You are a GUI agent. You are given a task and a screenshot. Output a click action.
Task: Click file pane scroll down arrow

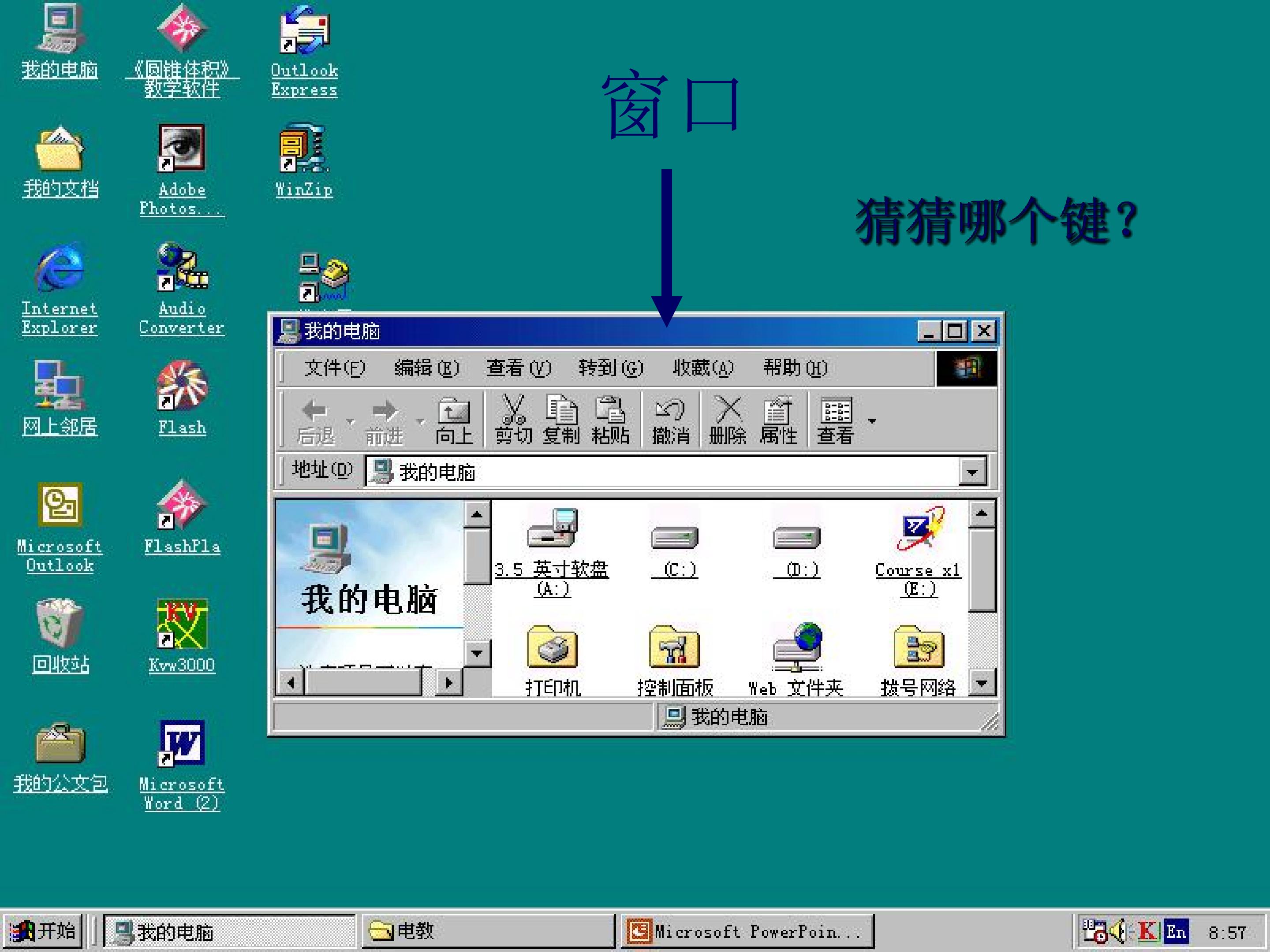pyautogui.click(x=982, y=683)
